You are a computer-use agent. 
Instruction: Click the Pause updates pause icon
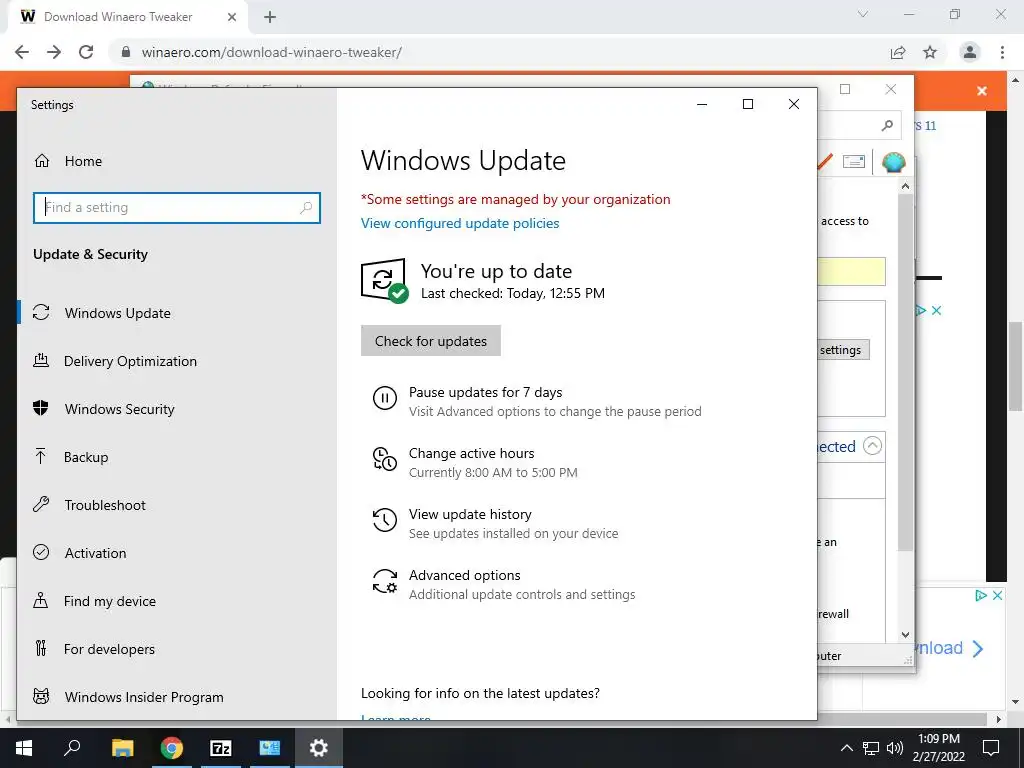[x=385, y=398]
